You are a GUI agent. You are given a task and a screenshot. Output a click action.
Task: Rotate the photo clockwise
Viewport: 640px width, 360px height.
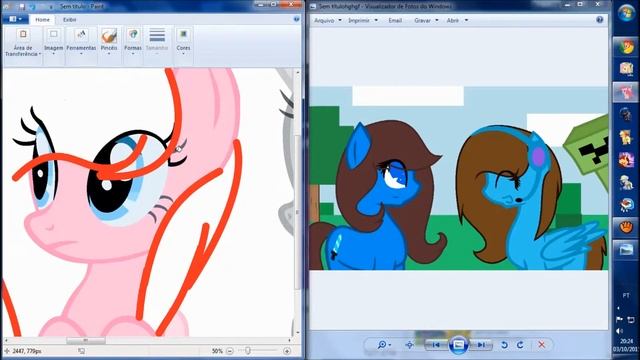click(520, 345)
